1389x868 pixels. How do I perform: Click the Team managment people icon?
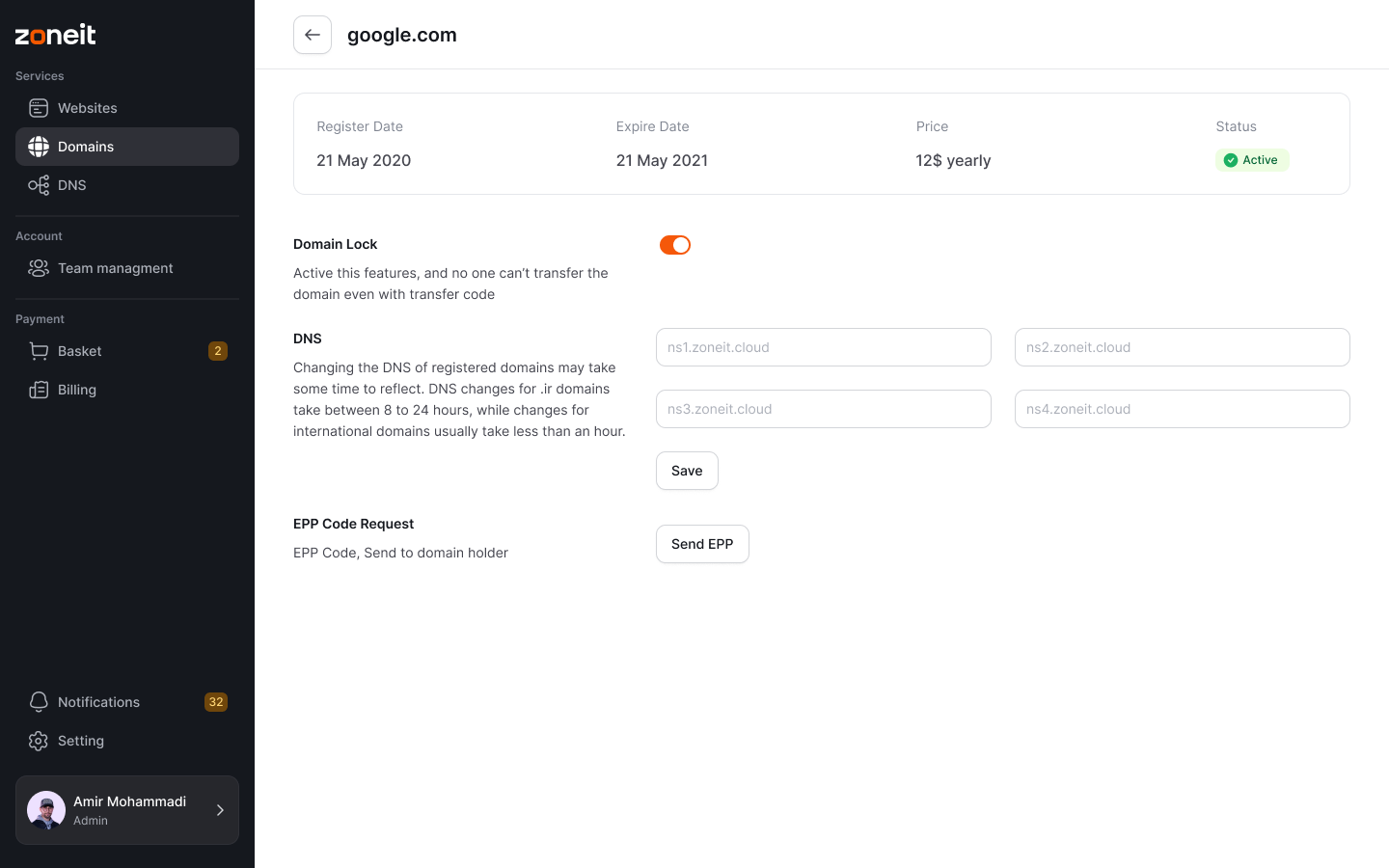click(x=39, y=268)
